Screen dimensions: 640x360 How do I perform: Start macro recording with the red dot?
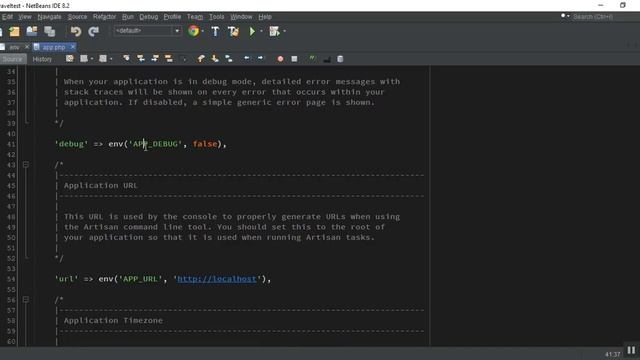[280, 59]
